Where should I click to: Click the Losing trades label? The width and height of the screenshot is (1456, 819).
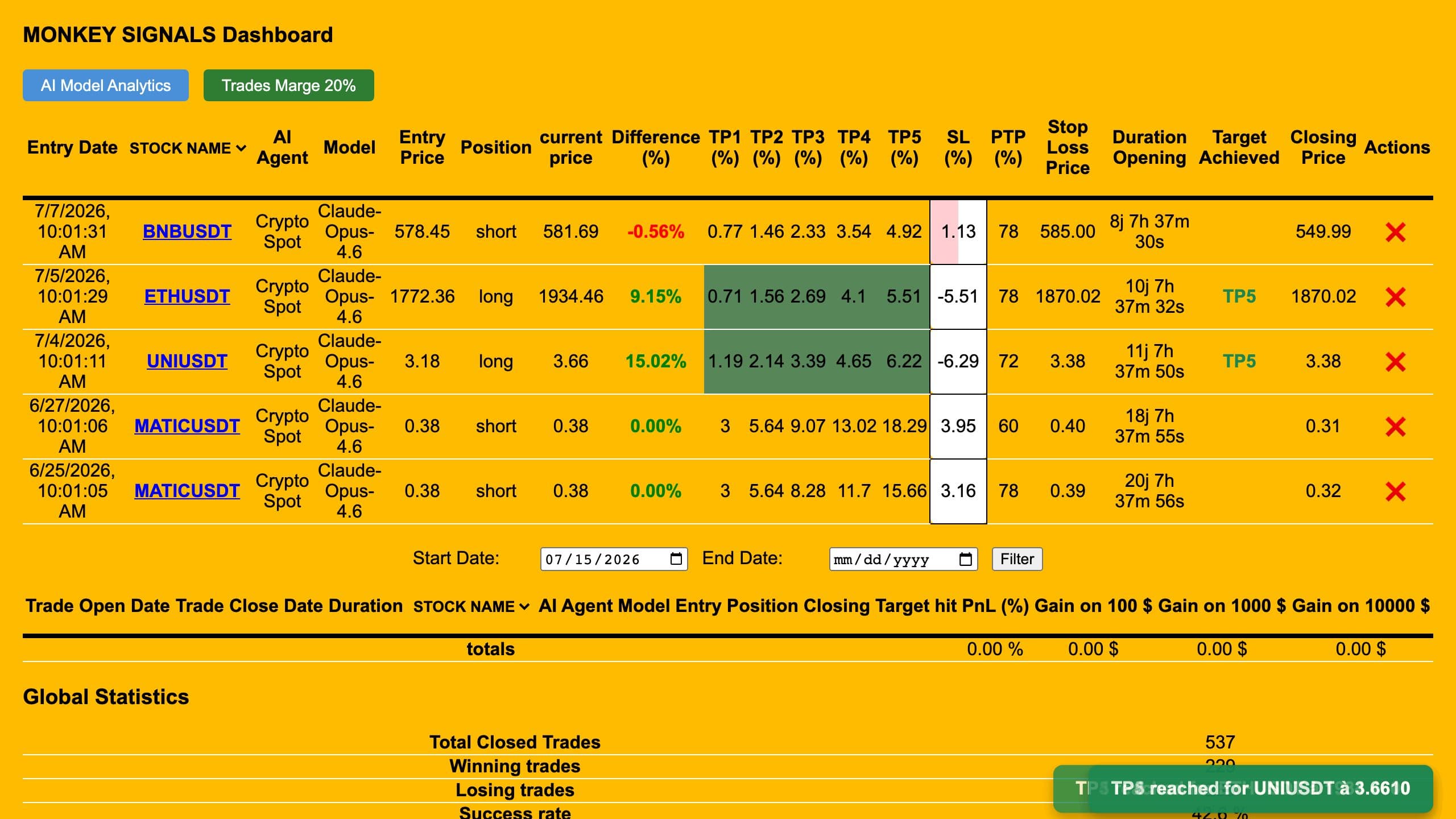(515, 790)
